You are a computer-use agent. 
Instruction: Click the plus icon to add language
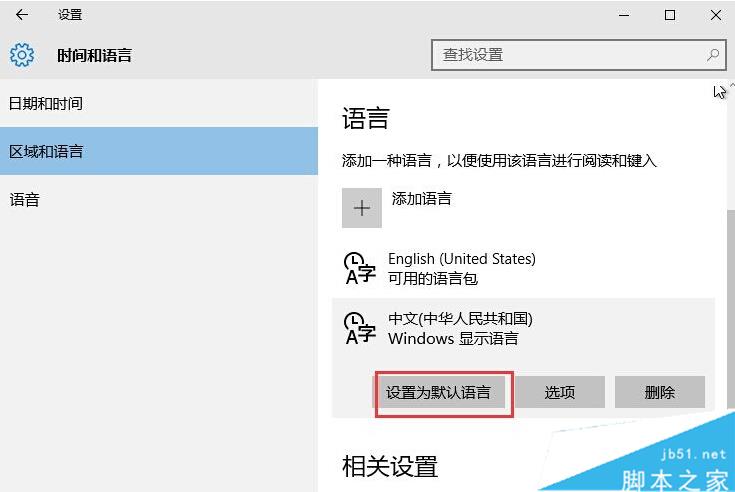coord(361,208)
